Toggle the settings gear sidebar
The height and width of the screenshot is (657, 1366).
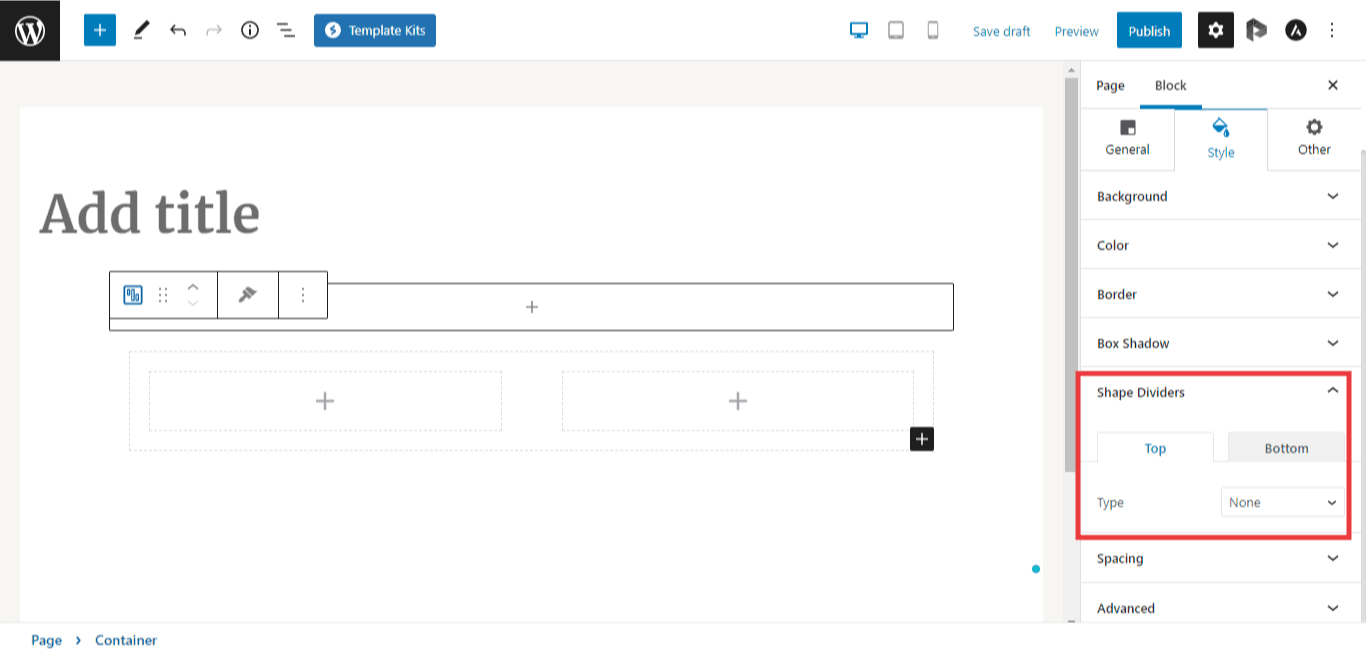pos(1215,30)
